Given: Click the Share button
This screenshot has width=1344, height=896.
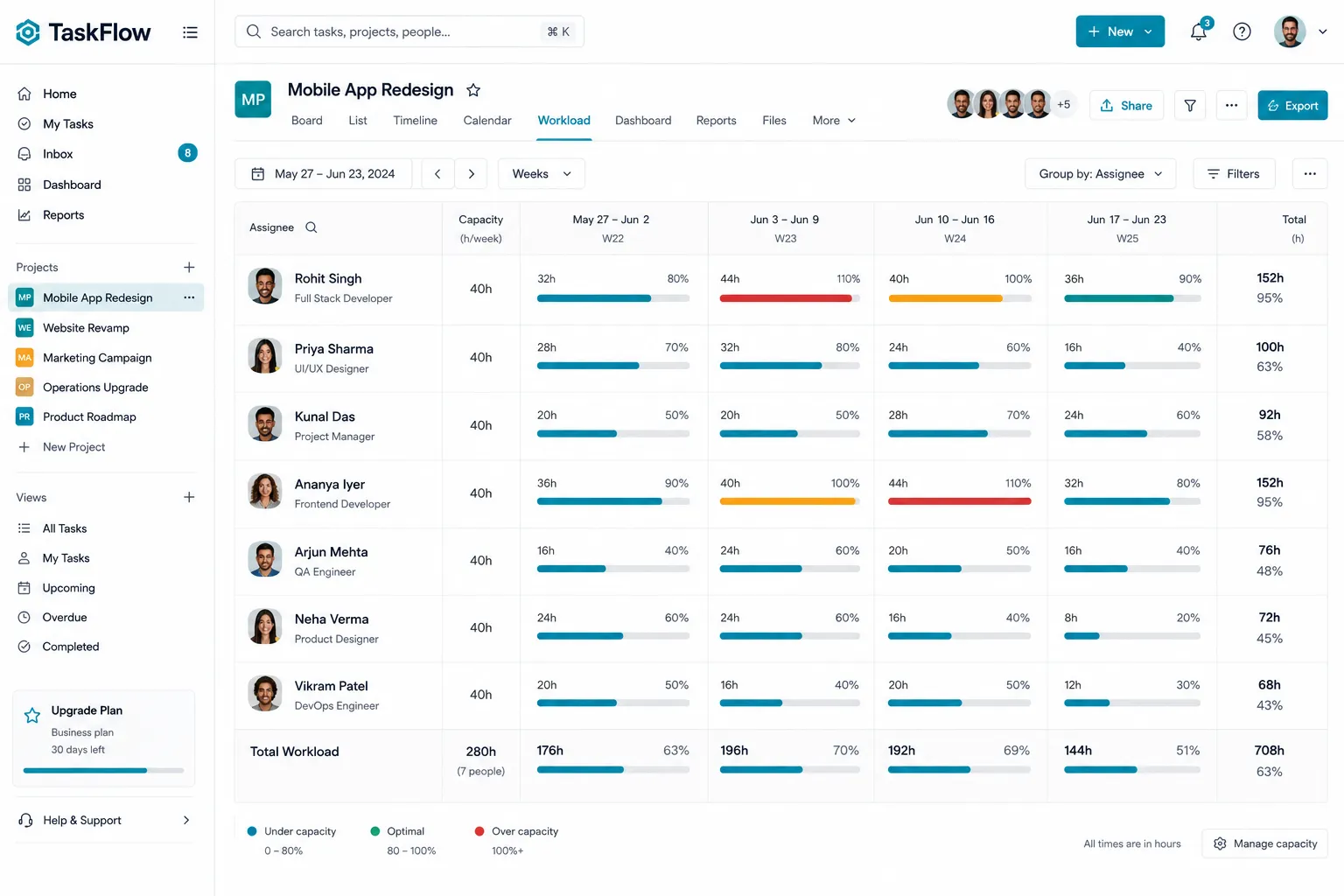Looking at the screenshot, I should click(1126, 105).
